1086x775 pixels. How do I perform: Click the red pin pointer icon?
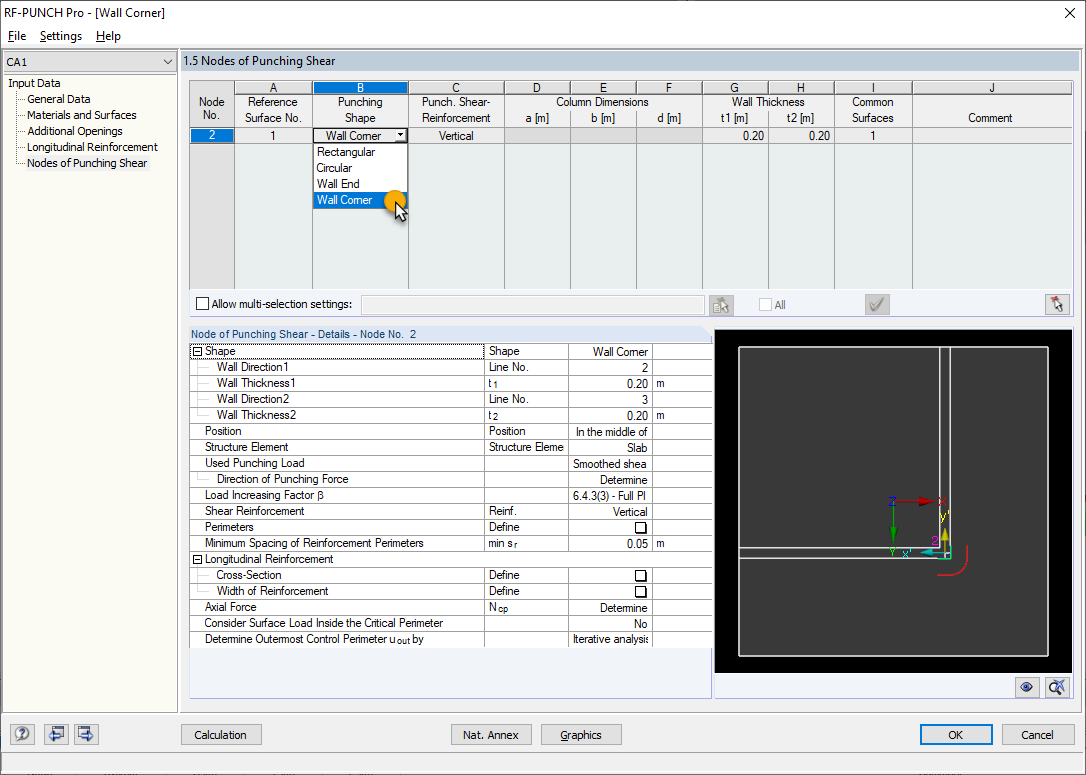(x=1057, y=305)
